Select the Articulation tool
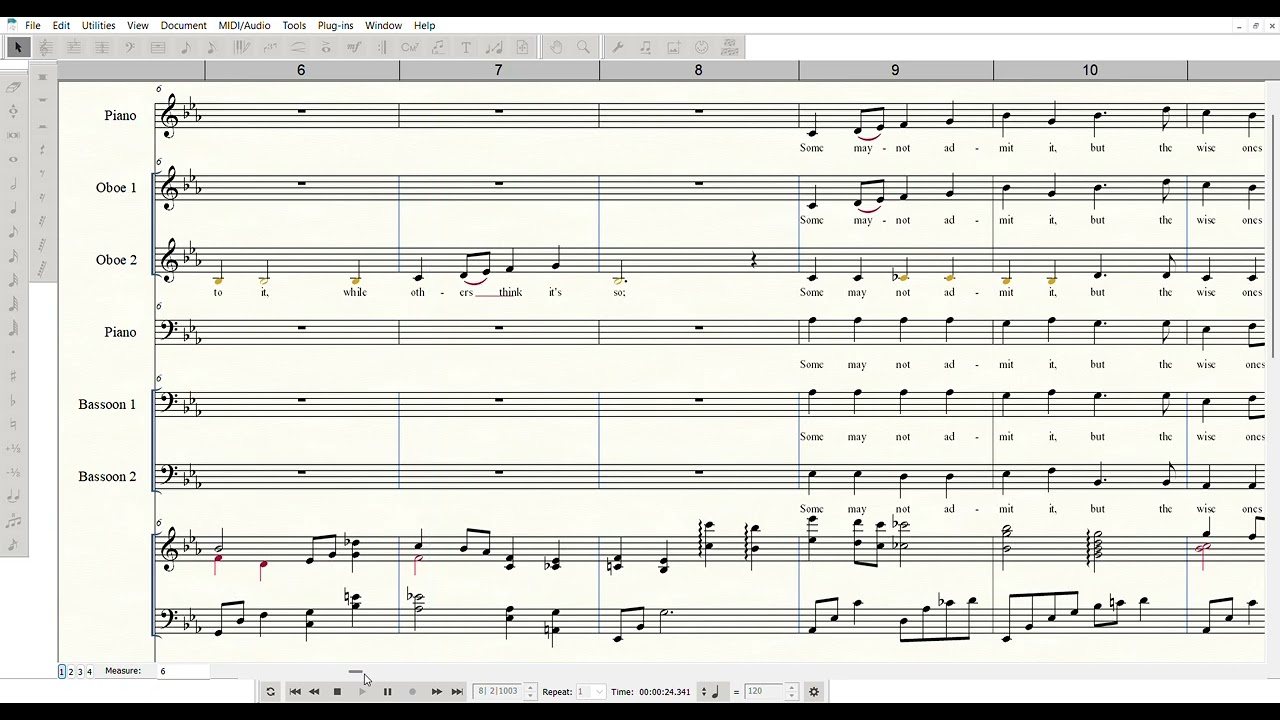1280x720 pixels. point(326,47)
